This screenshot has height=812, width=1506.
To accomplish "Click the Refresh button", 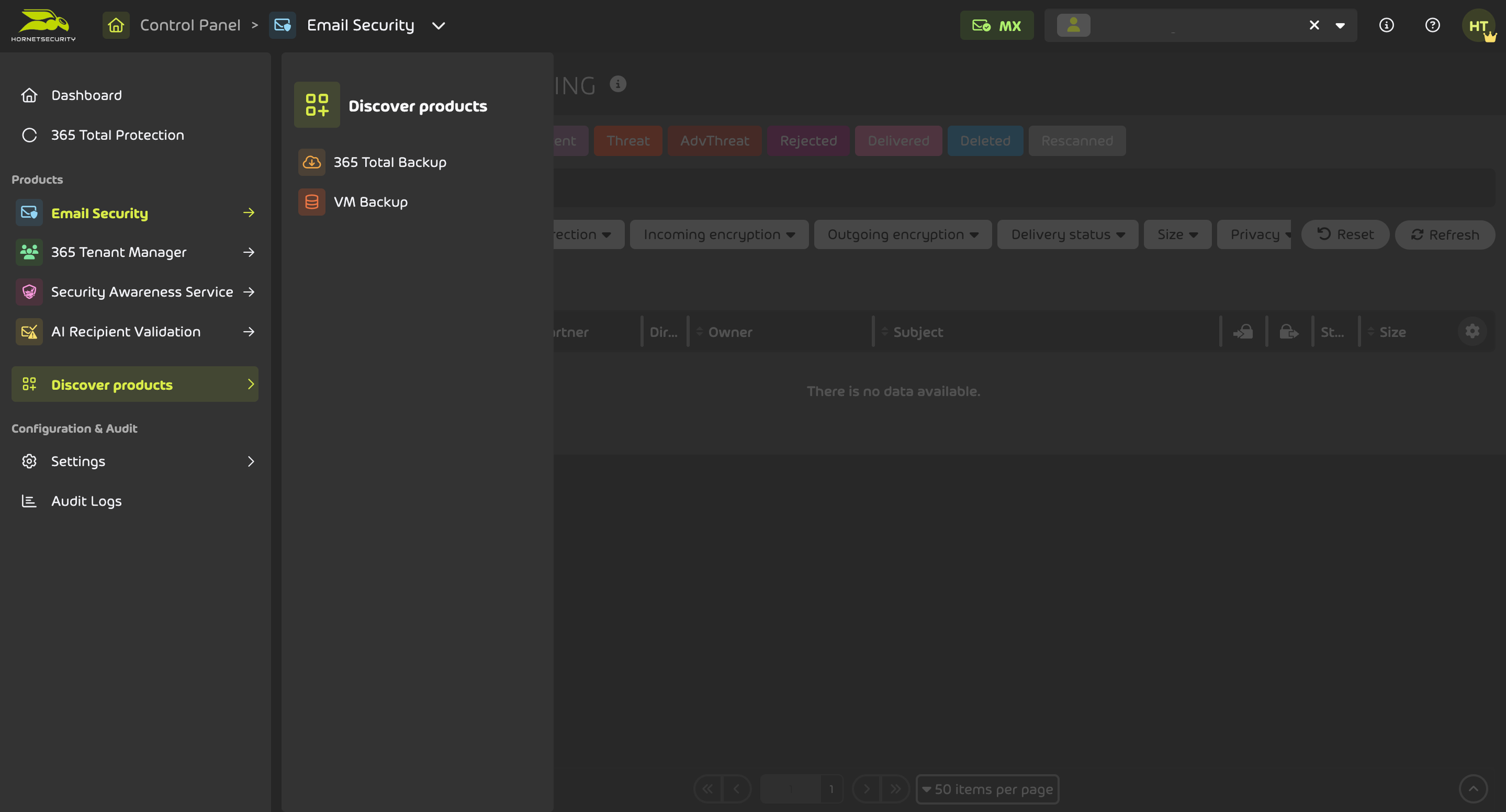I will (x=1445, y=235).
